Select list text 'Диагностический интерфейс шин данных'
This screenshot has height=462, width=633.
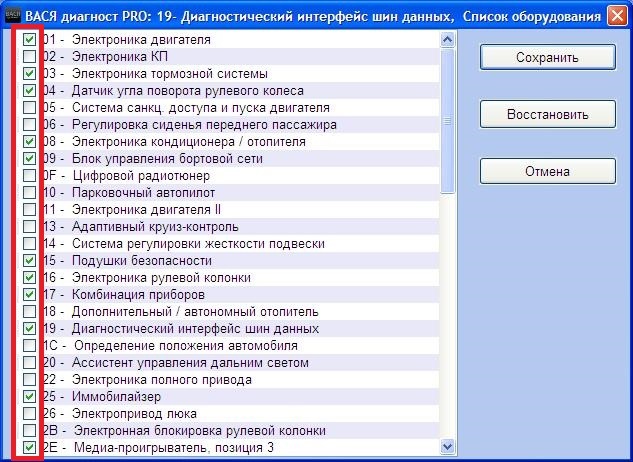tap(196, 328)
